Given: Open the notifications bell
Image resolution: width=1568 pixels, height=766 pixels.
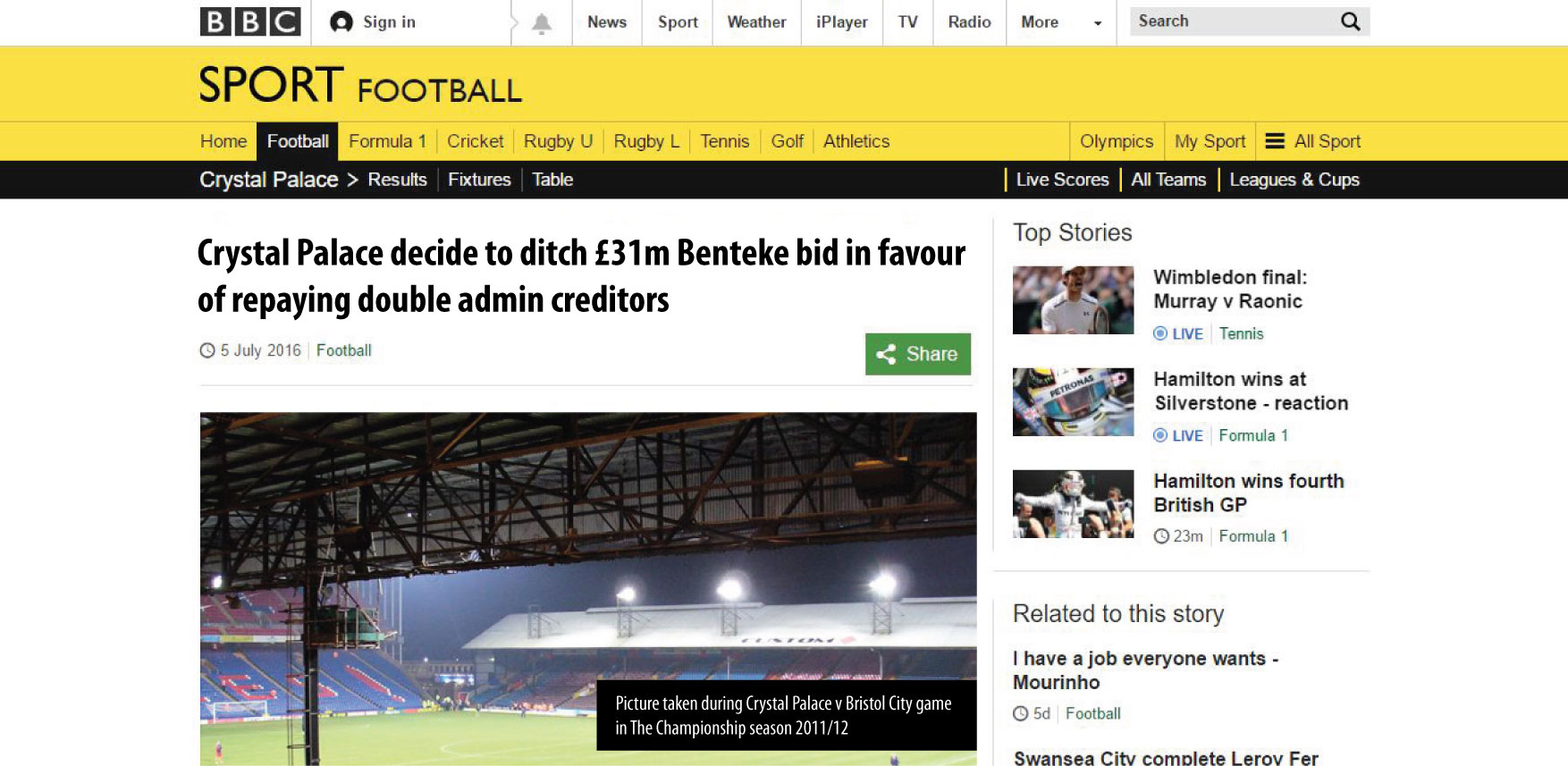Looking at the screenshot, I should pos(541,23).
